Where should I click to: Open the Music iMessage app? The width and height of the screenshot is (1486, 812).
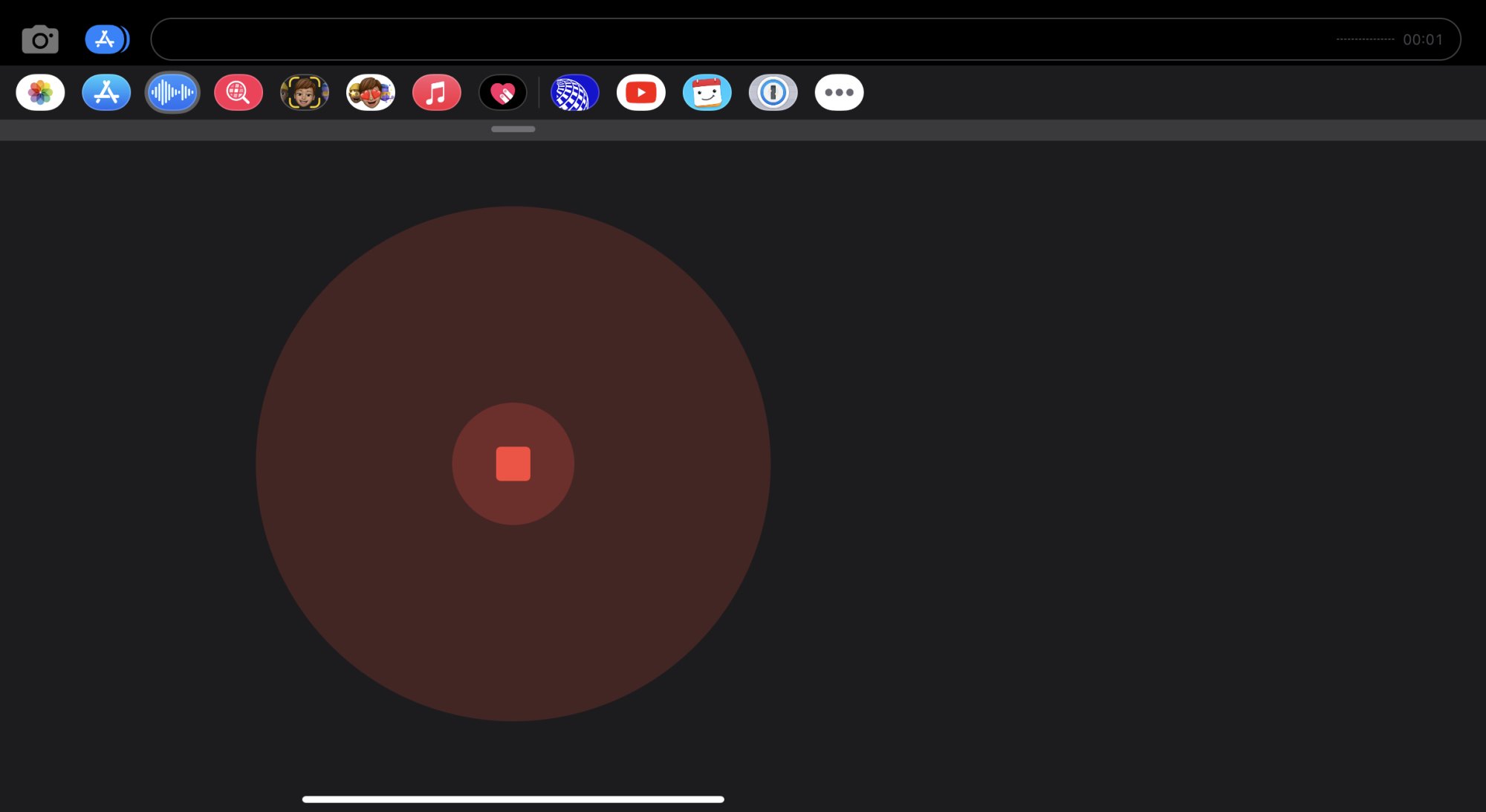click(437, 93)
